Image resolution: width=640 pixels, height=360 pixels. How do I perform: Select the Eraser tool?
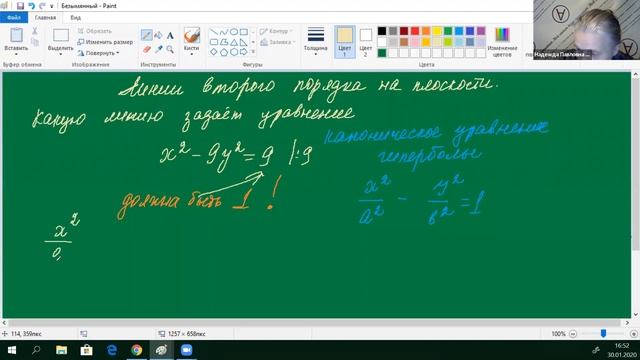click(147, 50)
